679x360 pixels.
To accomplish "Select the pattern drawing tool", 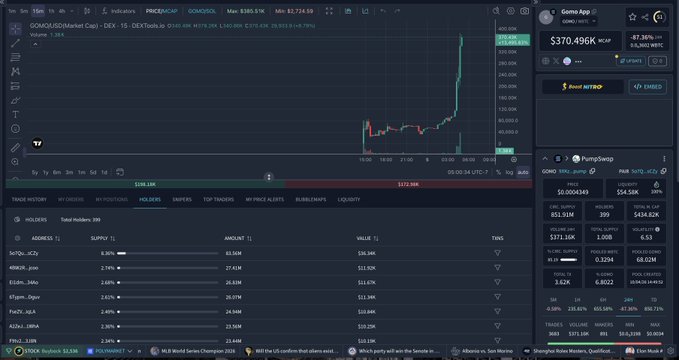I will pos(16,71).
